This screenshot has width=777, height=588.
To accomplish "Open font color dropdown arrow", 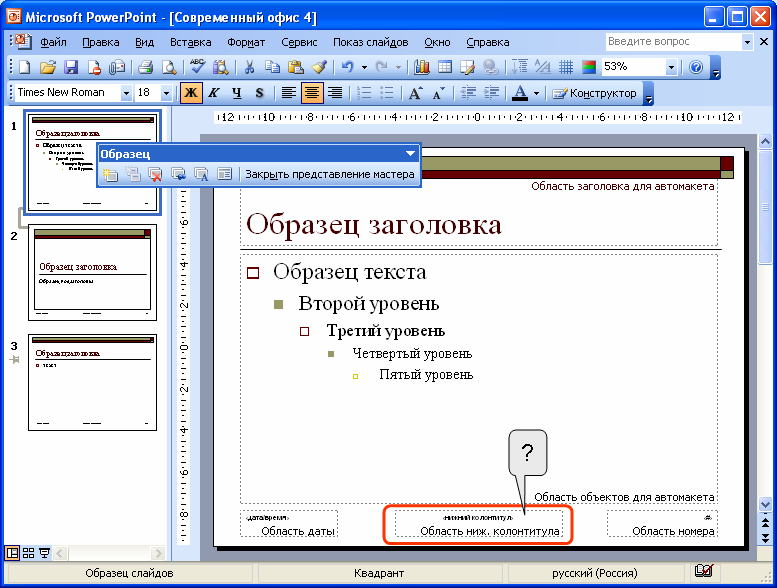I will [x=536, y=93].
